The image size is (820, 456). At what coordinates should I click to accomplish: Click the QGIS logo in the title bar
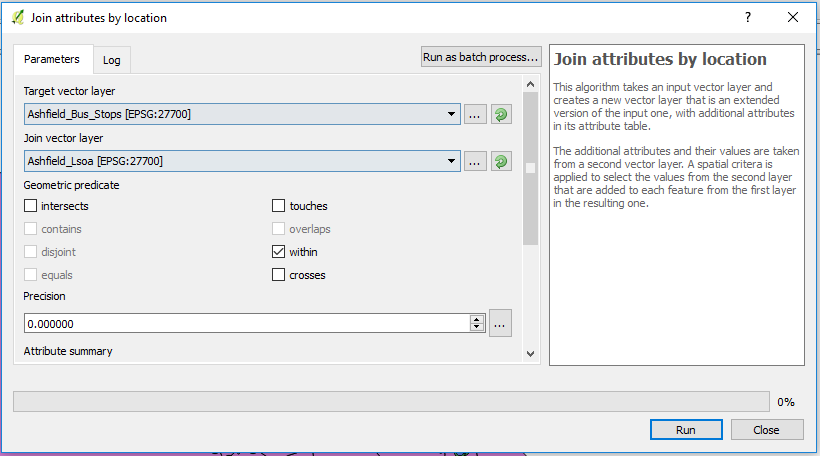click(18, 18)
